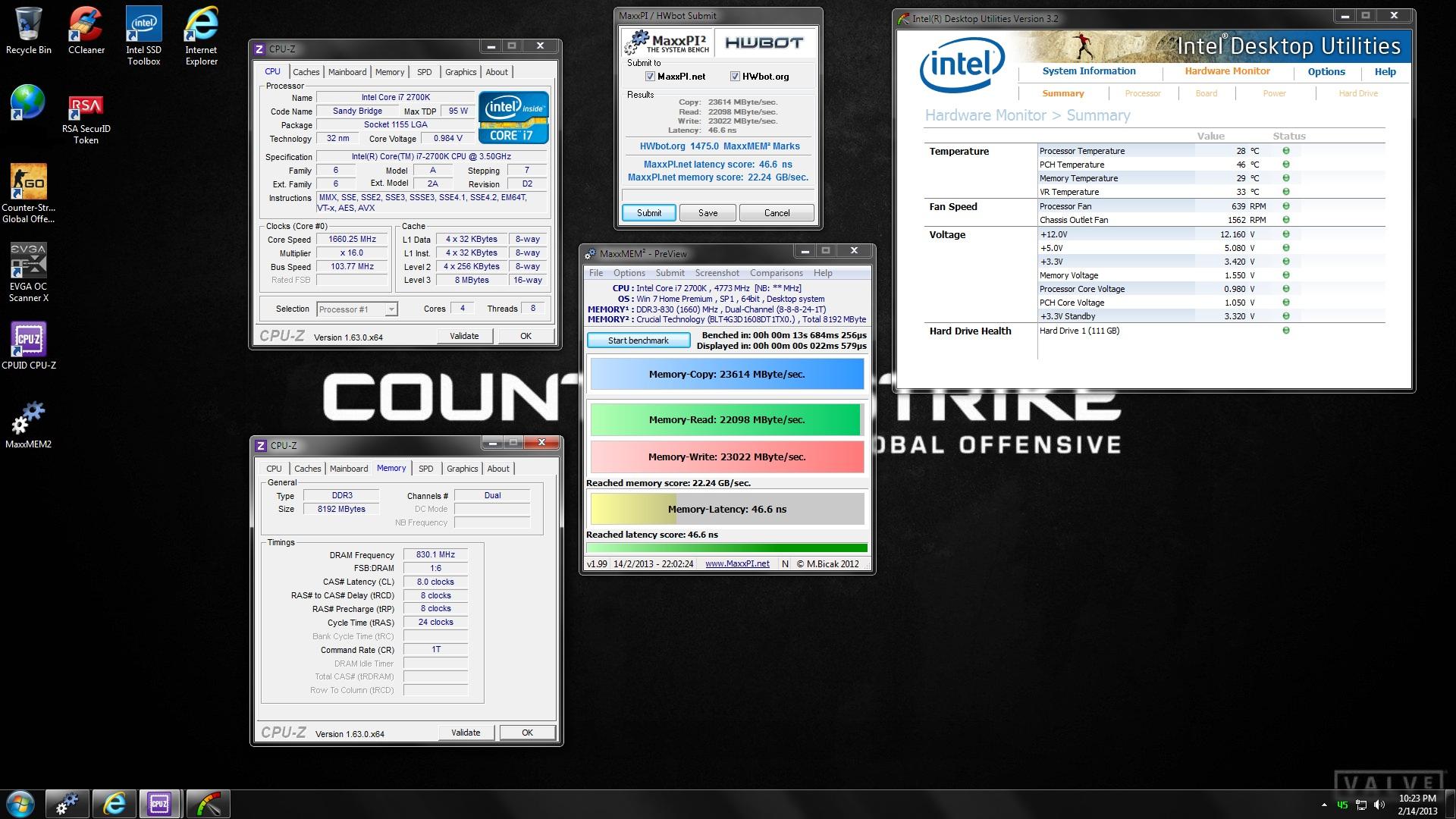Select Intel Desktop Utilities gauge taskbar icon
The width and height of the screenshot is (1456, 819).
point(207,804)
